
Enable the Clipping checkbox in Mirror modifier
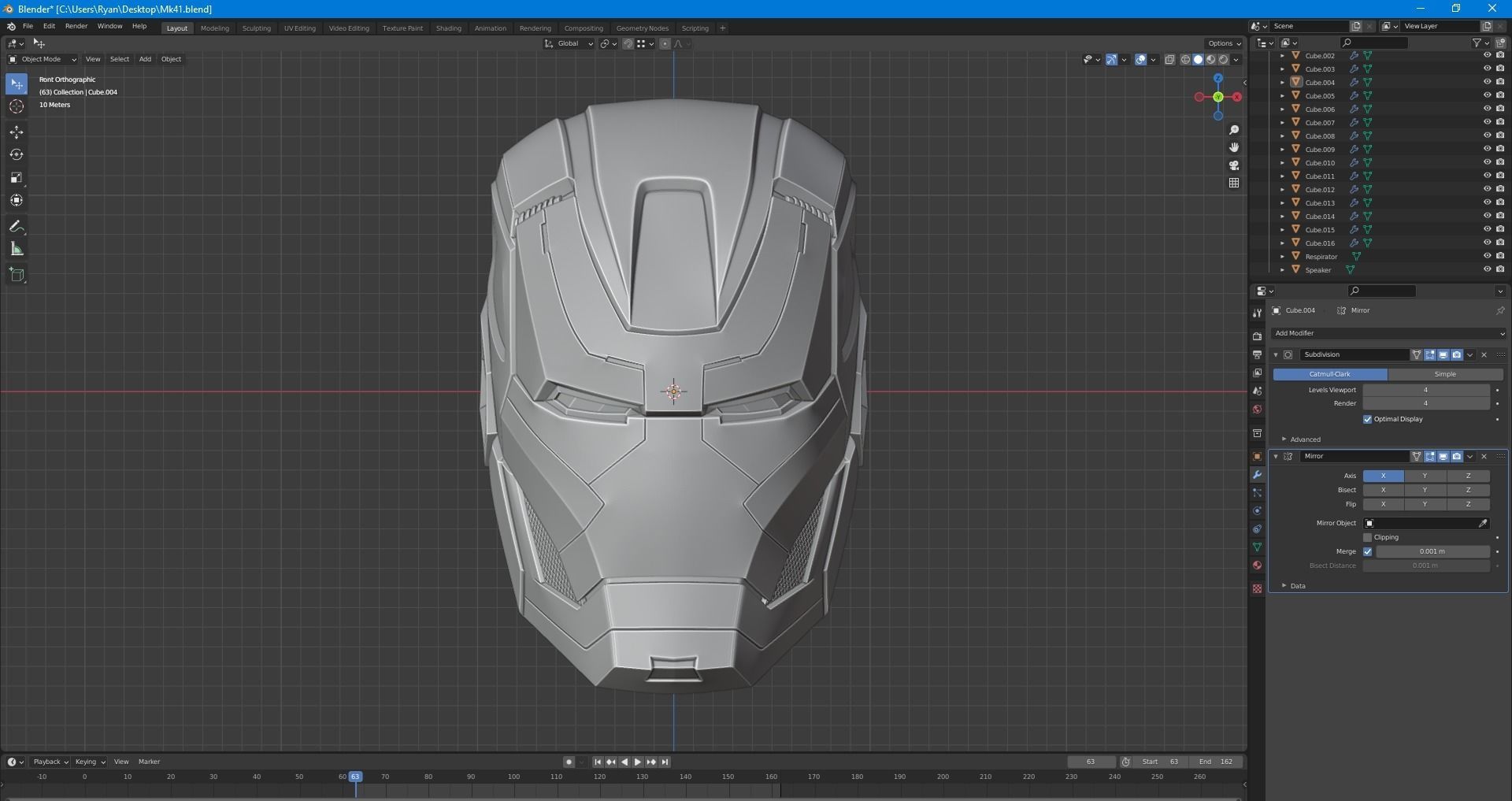coord(1368,537)
